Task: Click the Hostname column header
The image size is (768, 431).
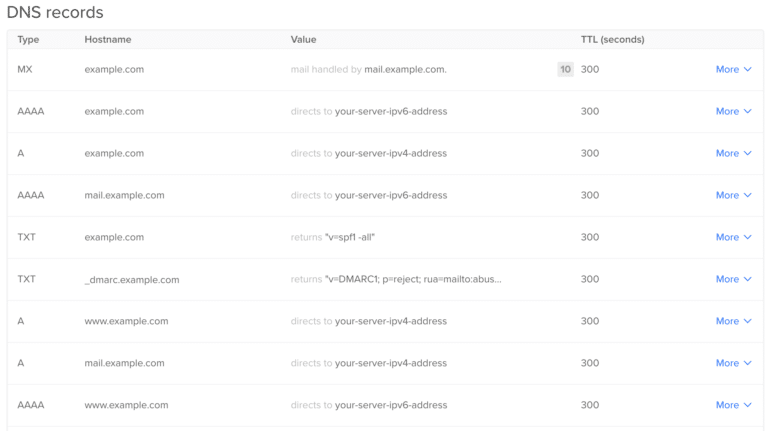Action: click(108, 40)
